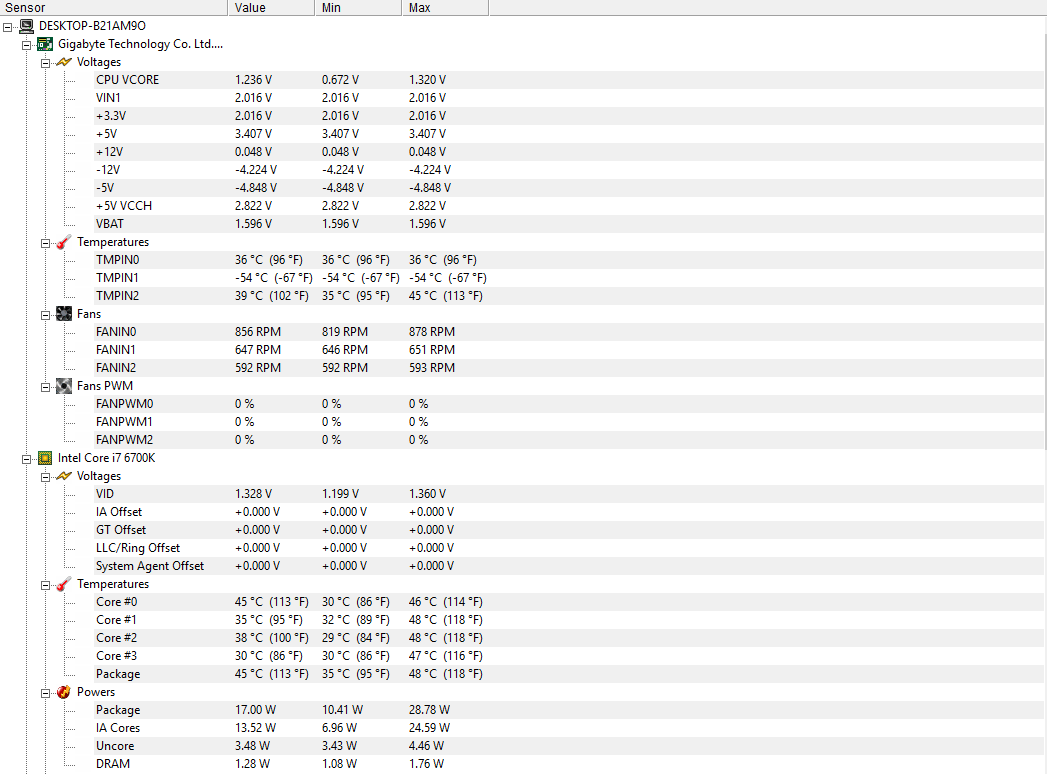
Task: Select the -12V sensor row
Action: tap(569, 170)
